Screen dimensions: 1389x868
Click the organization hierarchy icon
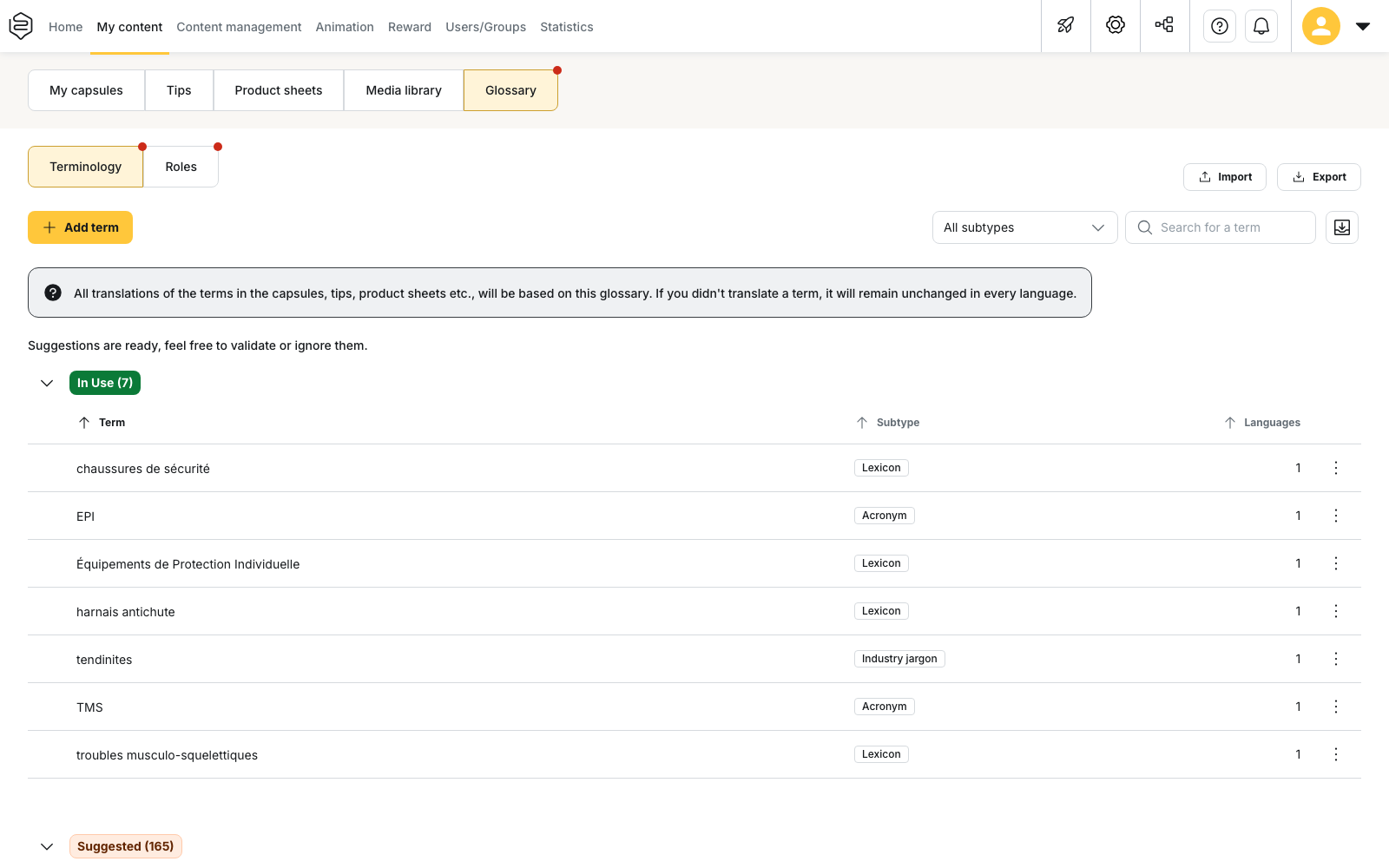point(1165,26)
